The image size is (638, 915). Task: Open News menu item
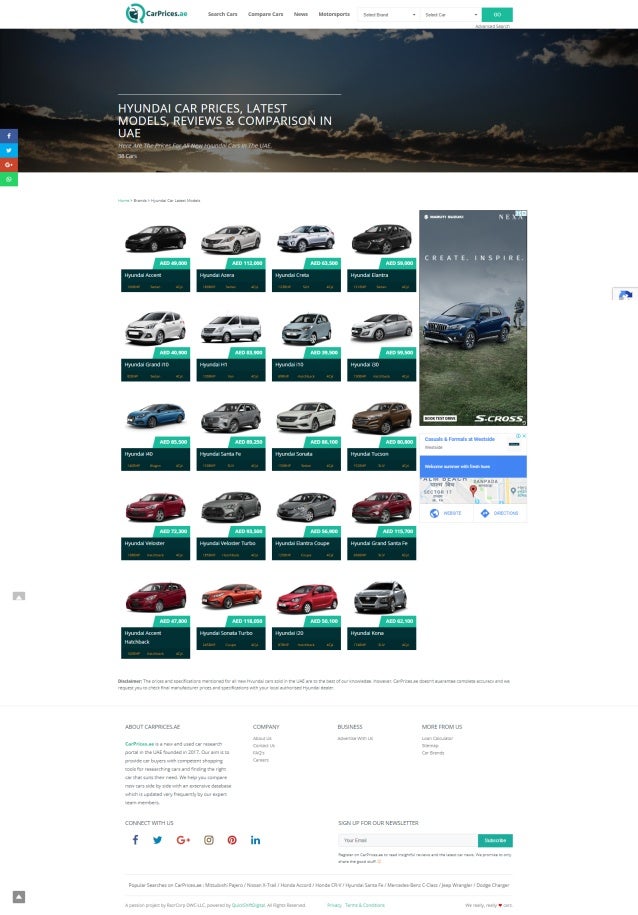click(301, 14)
